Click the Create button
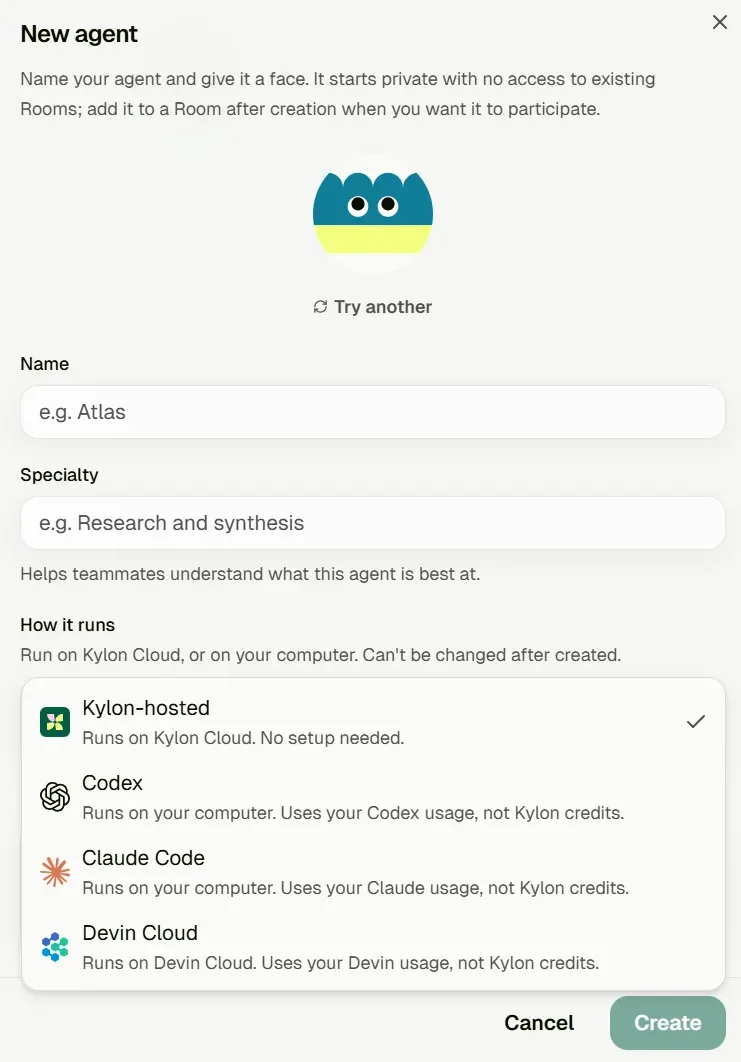741x1062 pixels. (x=667, y=1023)
